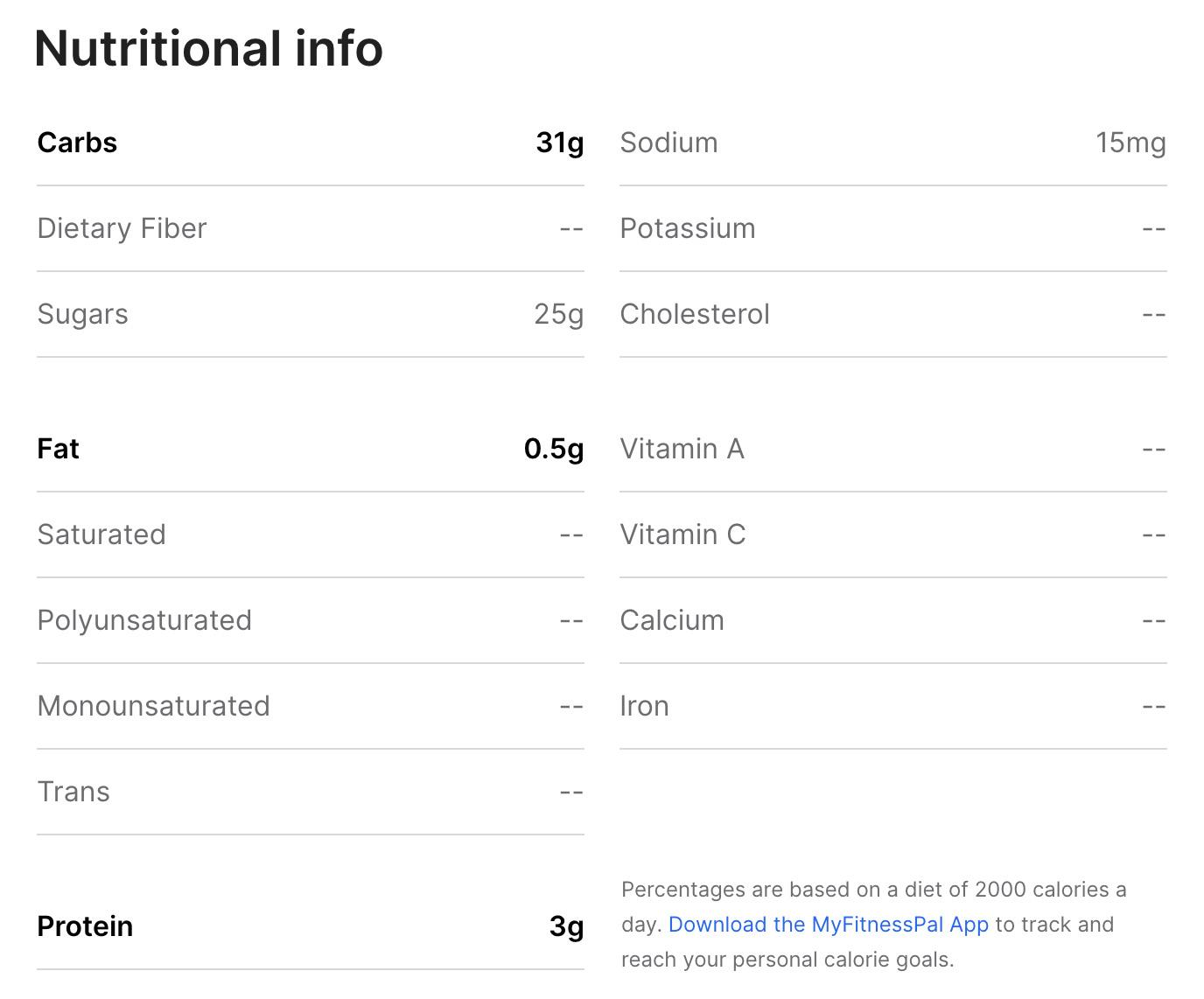Click the 15mg sodium value
Screen dimensions: 1204x999
click(1130, 143)
